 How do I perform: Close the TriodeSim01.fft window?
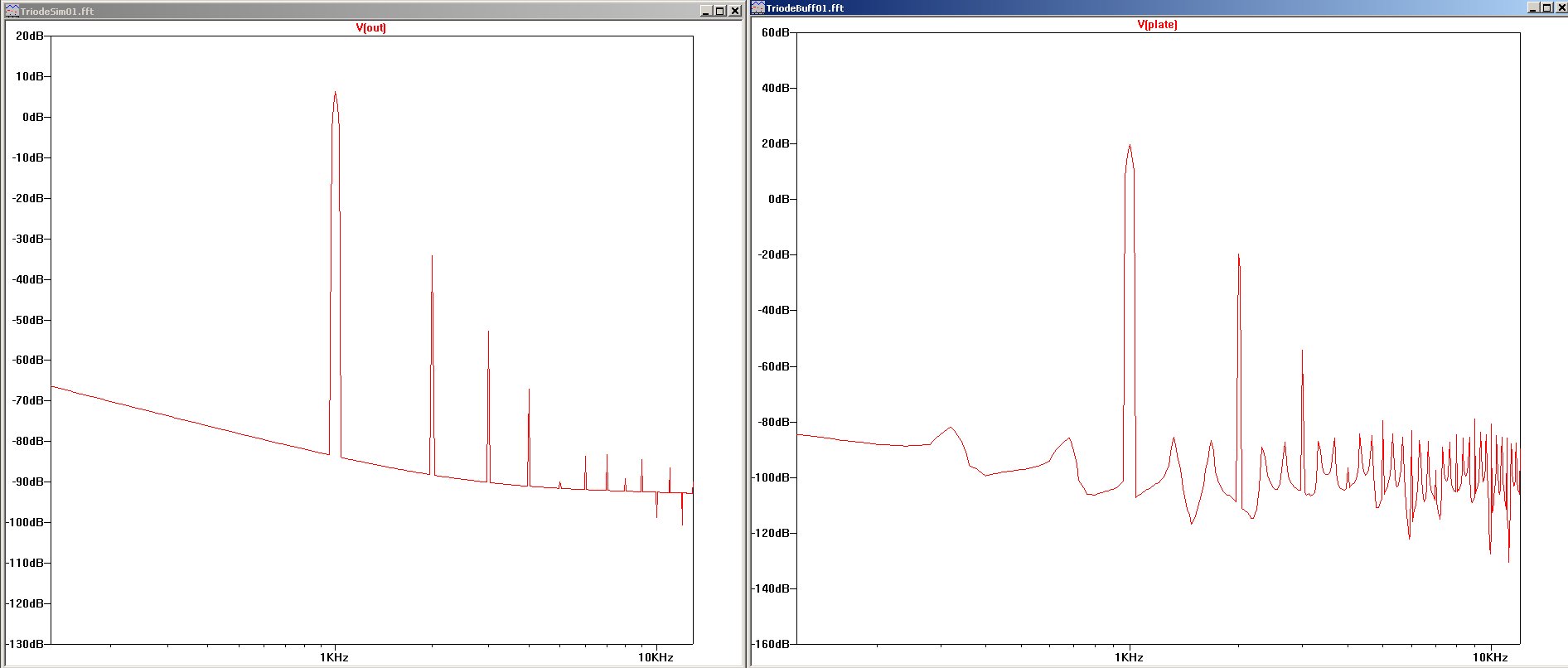click(735, 11)
